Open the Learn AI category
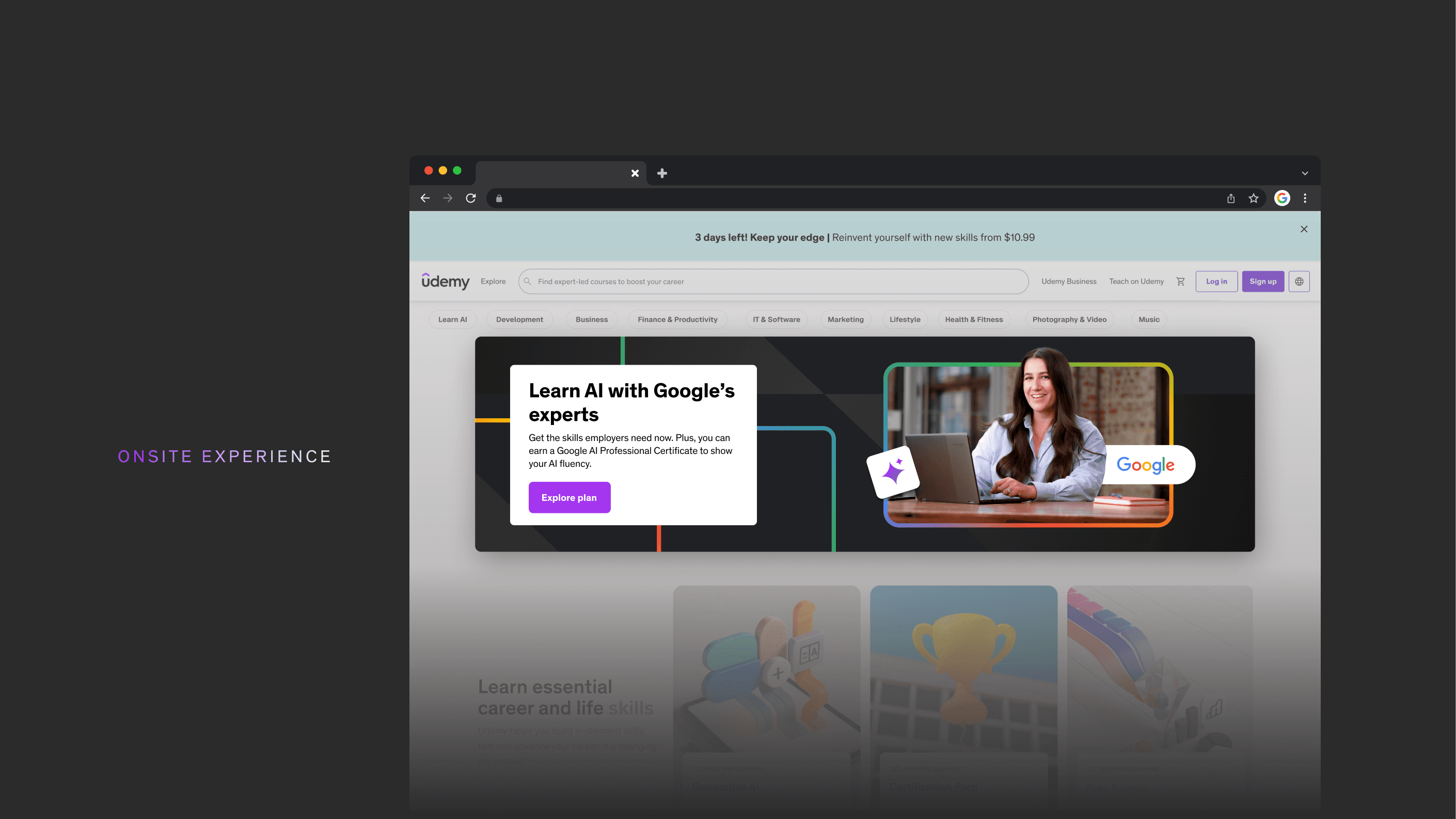This screenshot has width=1456, height=819. point(452,319)
